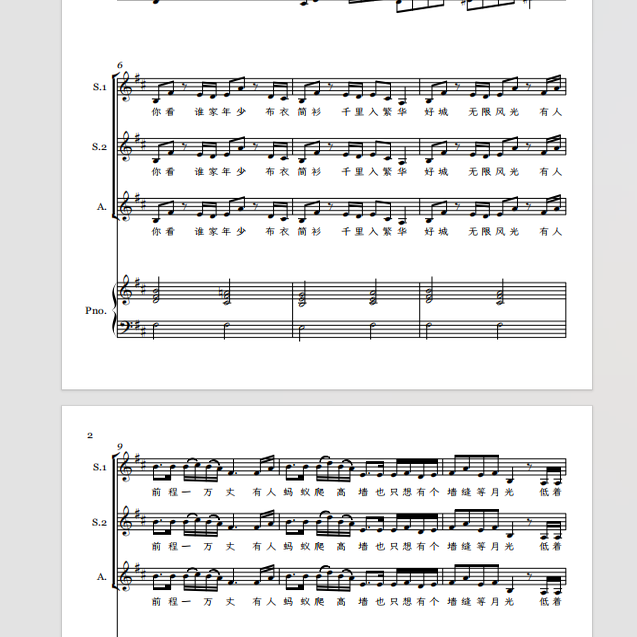The height and width of the screenshot is (637, 637).
Task: Click lyrics 无限风光 under the alto staff
Action: pos(494,232)
